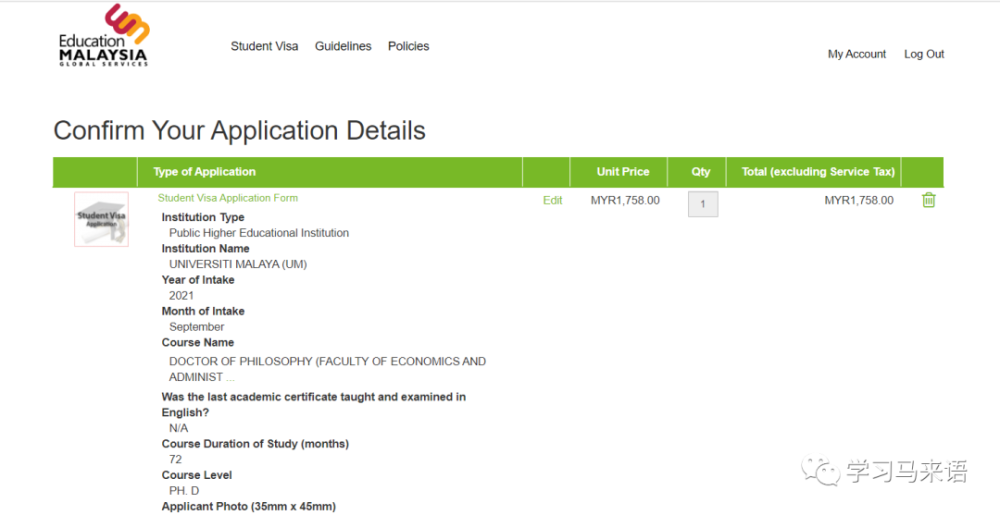Viewport: 1000px width, 515px height.
Task: Click the Confirm Your Application Details heading
Action: coord(239,131)
